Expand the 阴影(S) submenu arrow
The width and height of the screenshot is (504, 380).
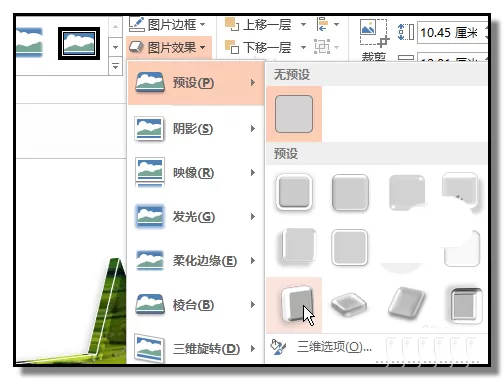[253, 129]
